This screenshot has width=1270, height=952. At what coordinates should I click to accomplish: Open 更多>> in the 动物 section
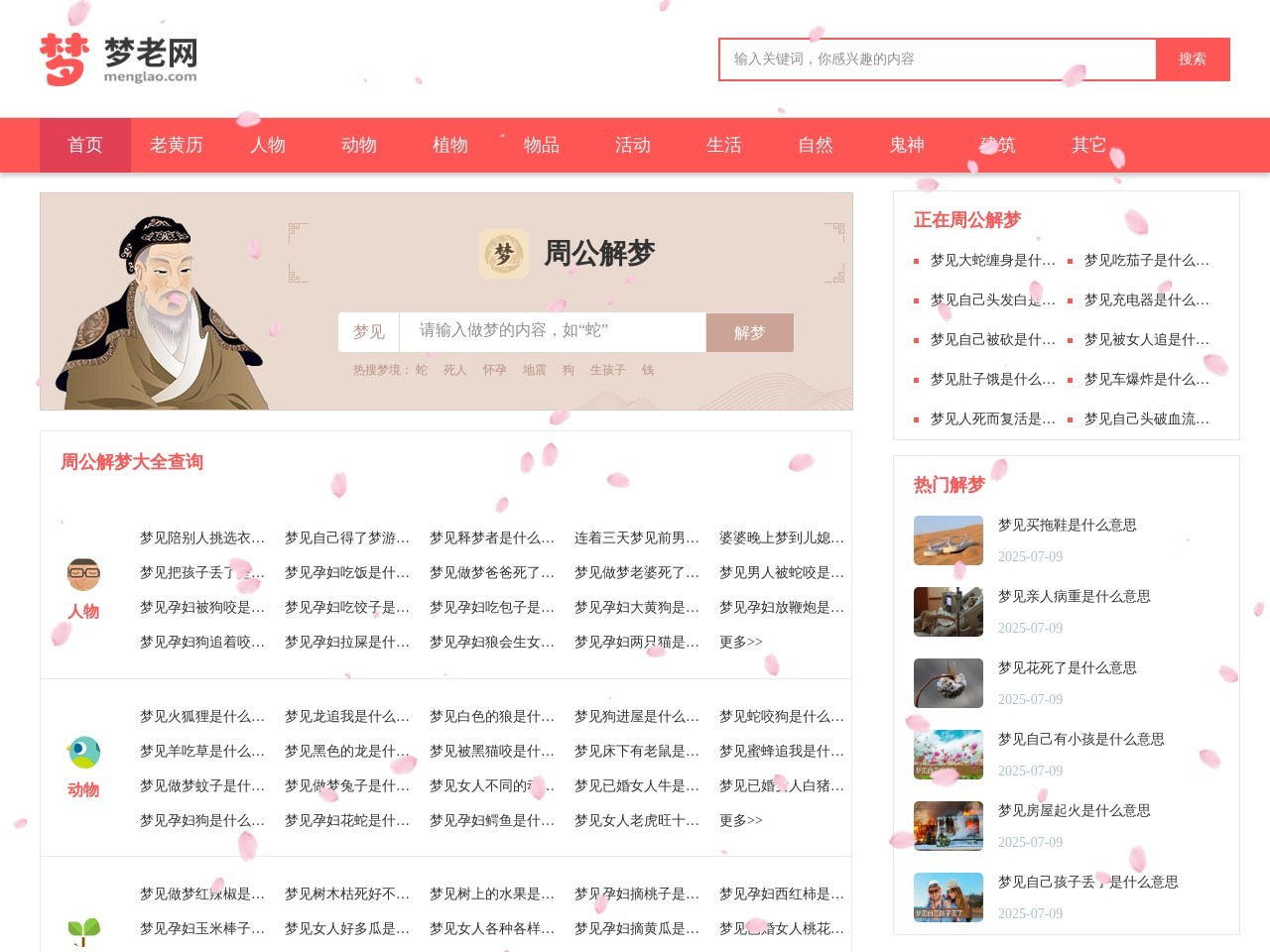(741, 821)
